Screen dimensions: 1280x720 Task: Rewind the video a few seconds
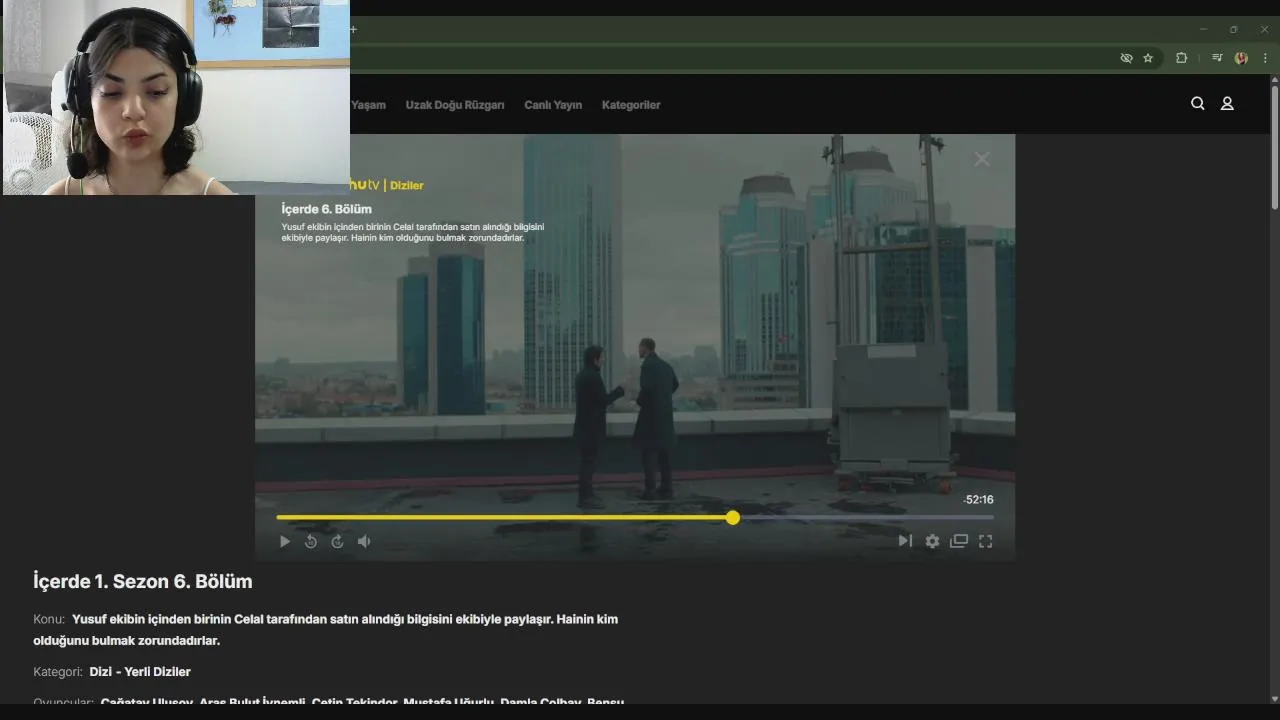pyautogui.click(x=311, y=541)
